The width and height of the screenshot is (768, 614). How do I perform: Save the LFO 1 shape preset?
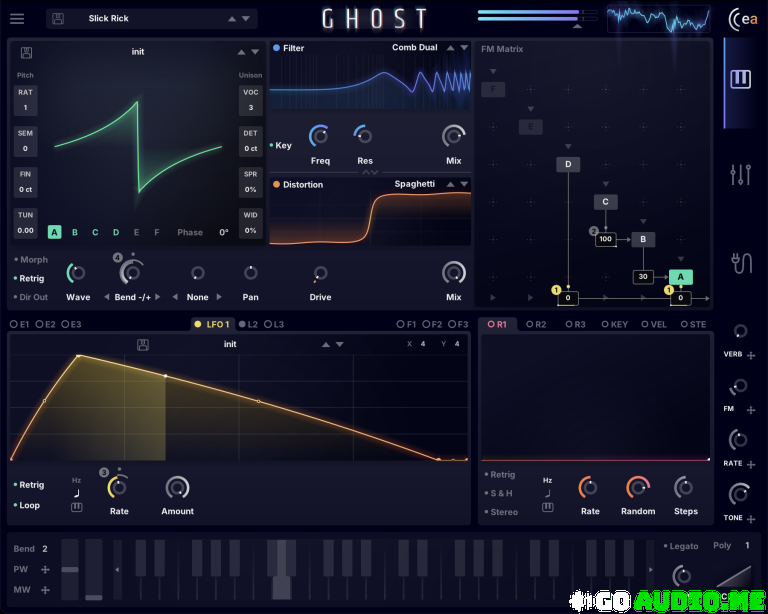coord(143,344)
